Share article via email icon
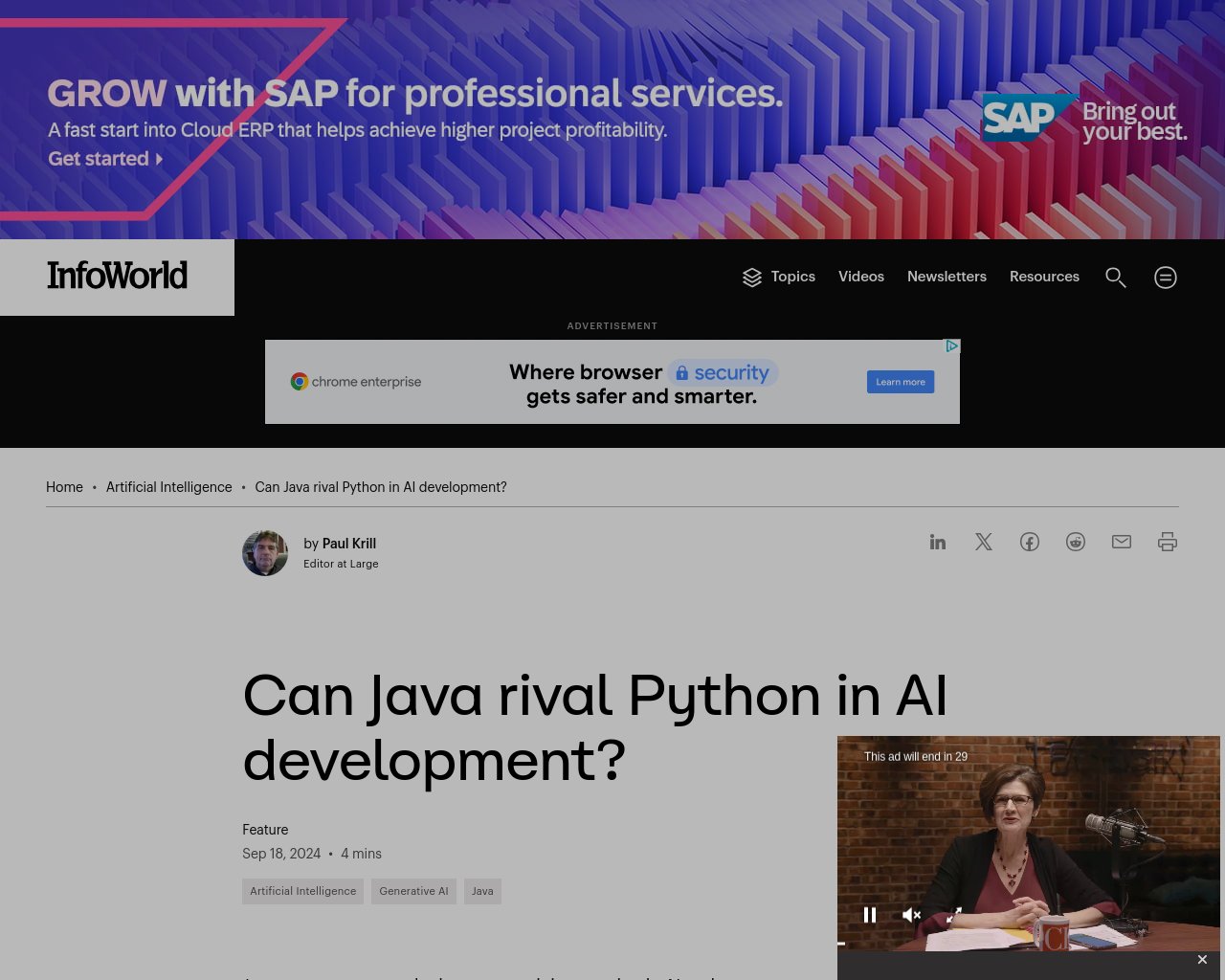Viewport: 1225px width, 980px height. [1122, 542]
